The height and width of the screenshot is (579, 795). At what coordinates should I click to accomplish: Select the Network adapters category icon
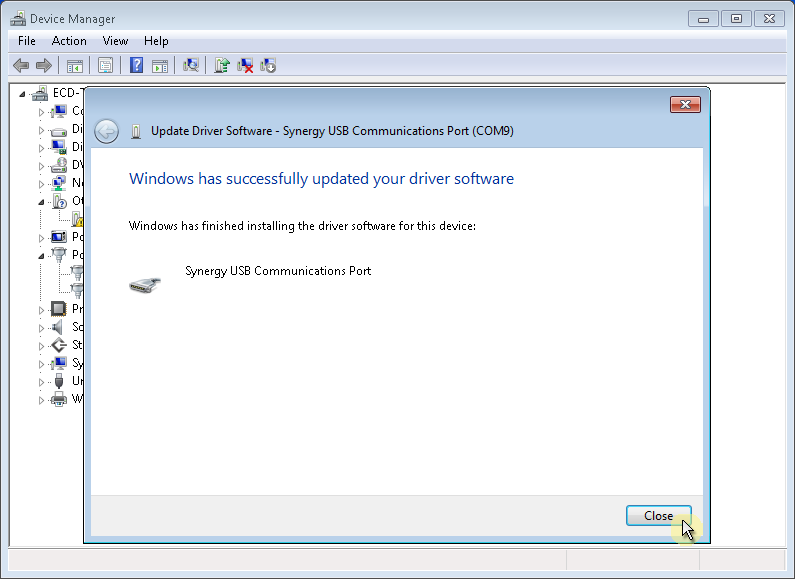tap(59, 183)
